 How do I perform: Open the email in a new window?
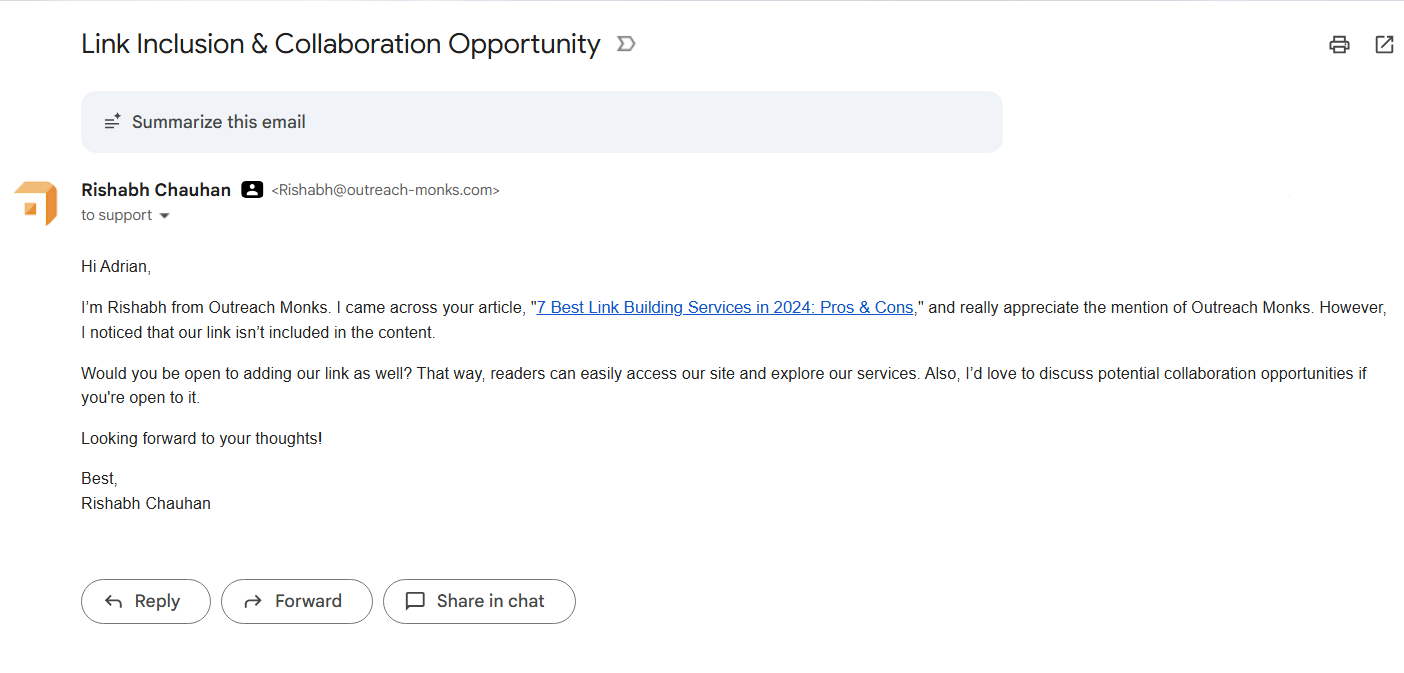[x=1383, y=44]
